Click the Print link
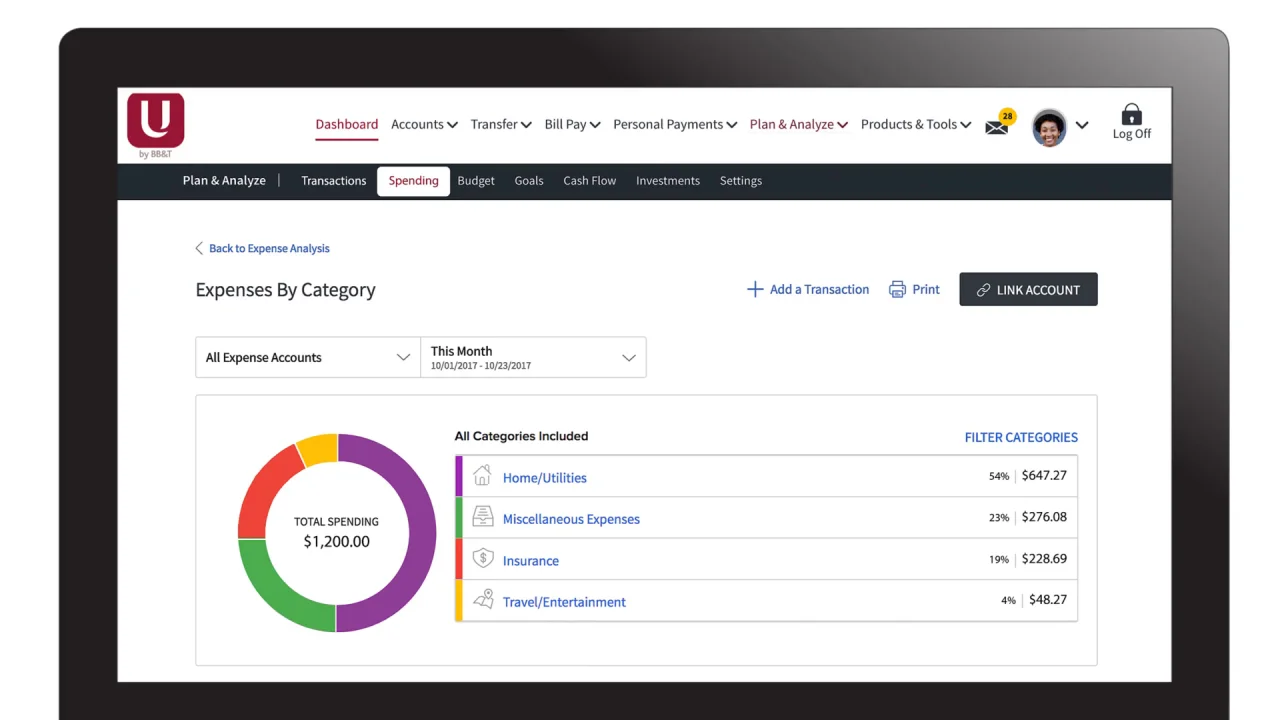This screenshot has height=720, width=1280. click(x=926, y=289)
